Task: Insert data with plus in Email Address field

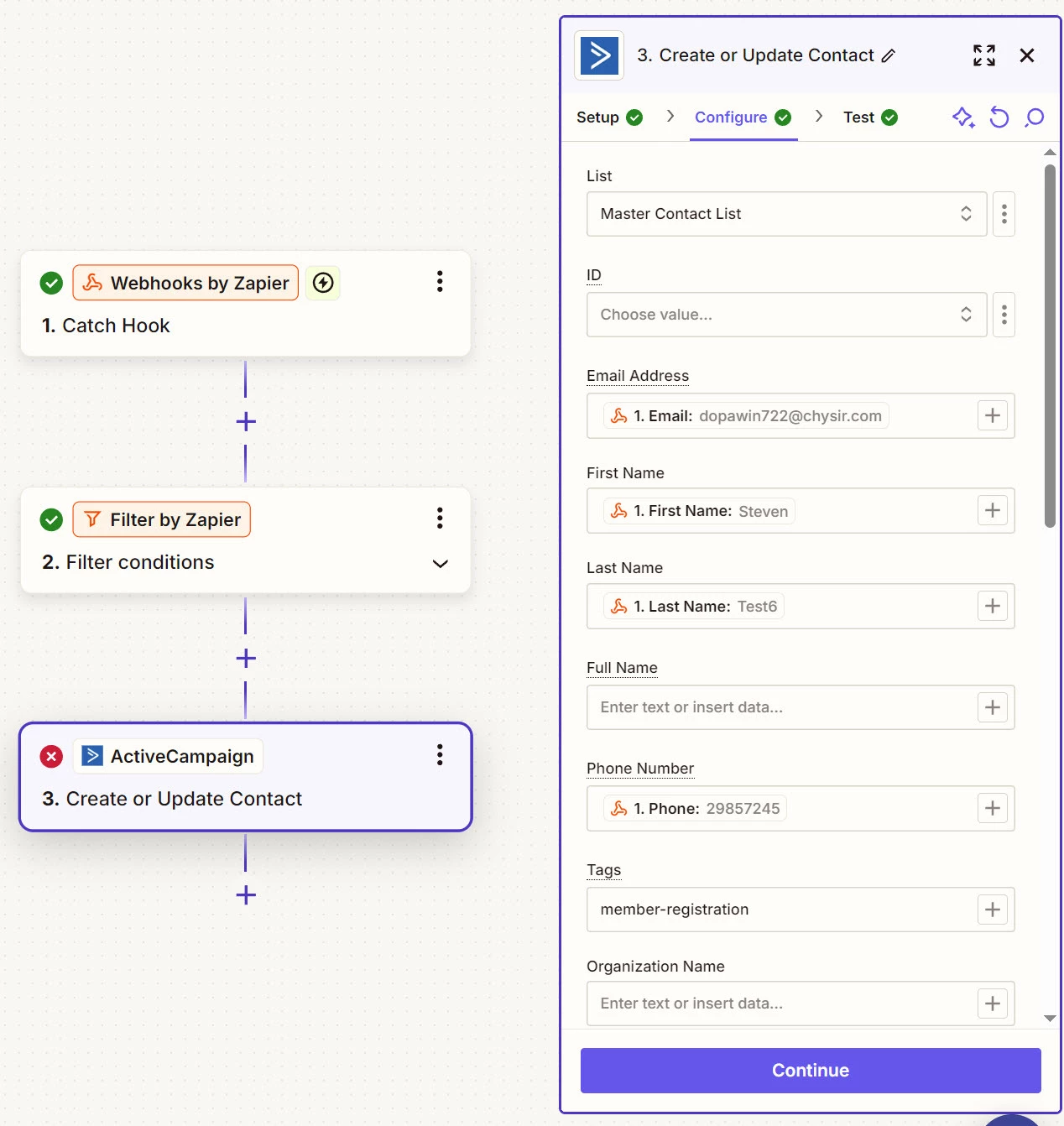Action: pos(993,415)
